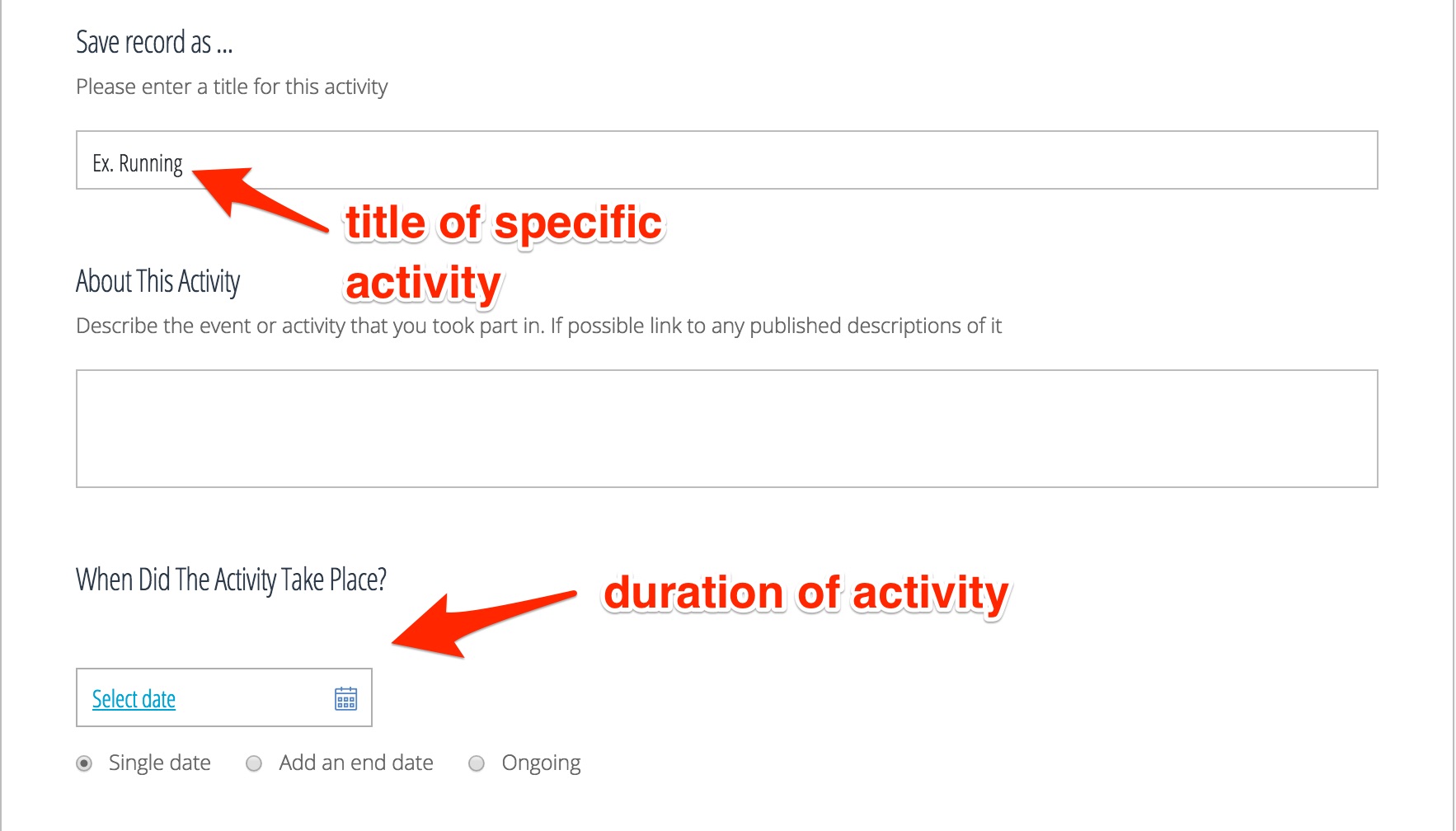
Task: Click the red 'duration of activity' annotation
Action: click(x=805, y=593)
